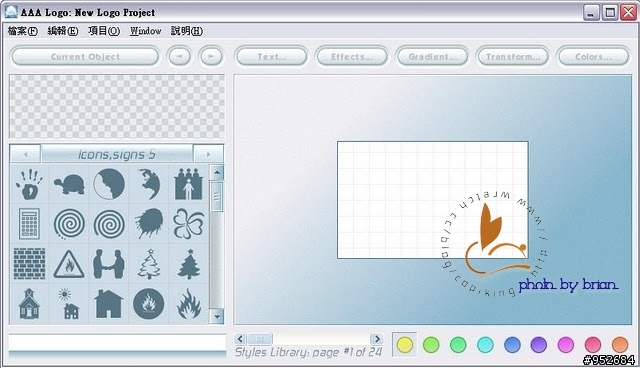This screenshot has height=368, width=640.
Task: Select the solid house icon
Action: pos(109,304)
